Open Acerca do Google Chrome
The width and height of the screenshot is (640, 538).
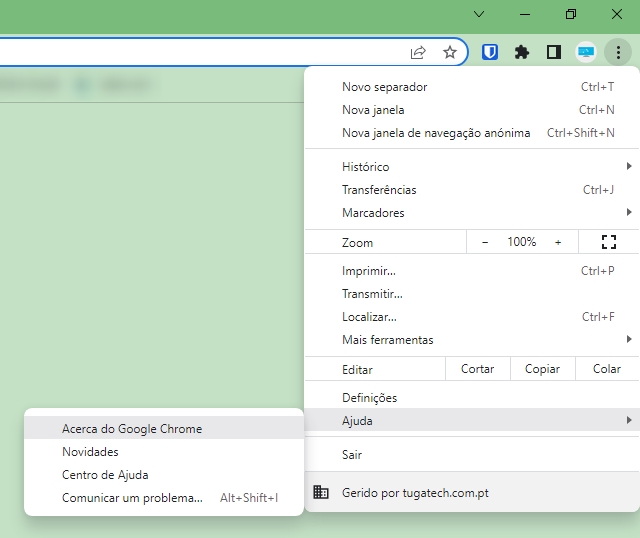pos(164,429)
